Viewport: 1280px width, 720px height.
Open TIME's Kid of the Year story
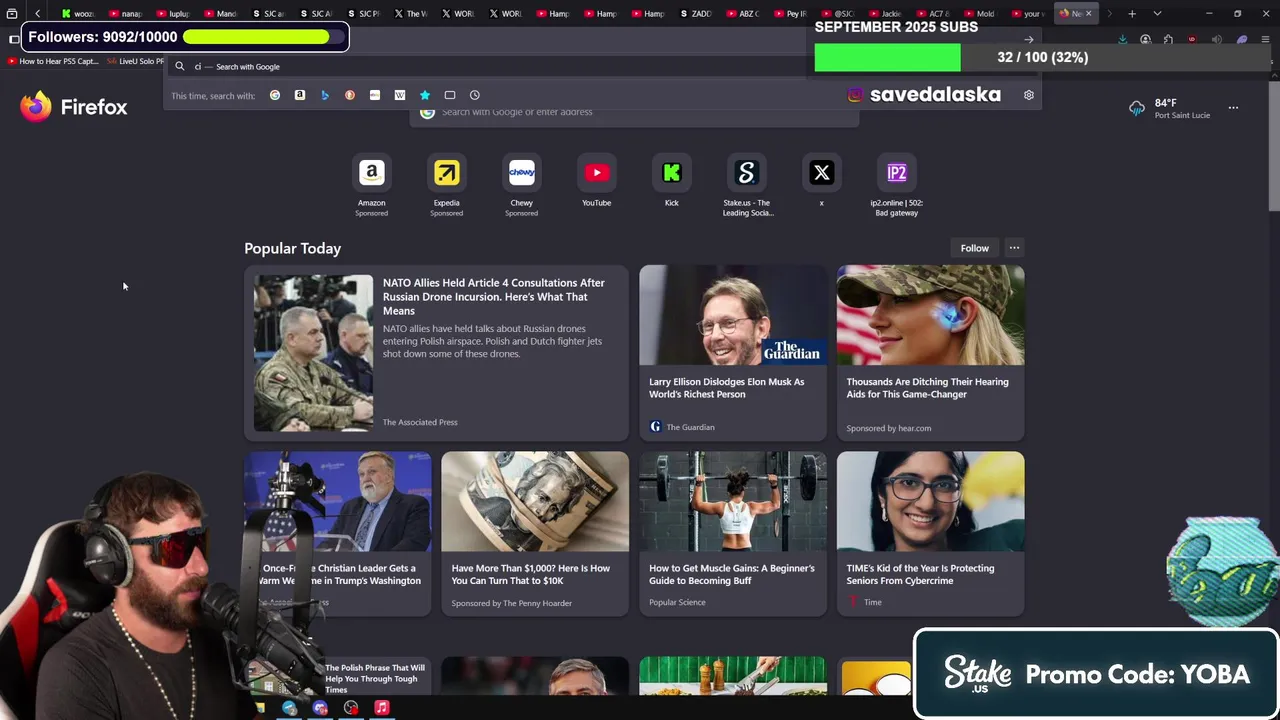pos(930,533)
